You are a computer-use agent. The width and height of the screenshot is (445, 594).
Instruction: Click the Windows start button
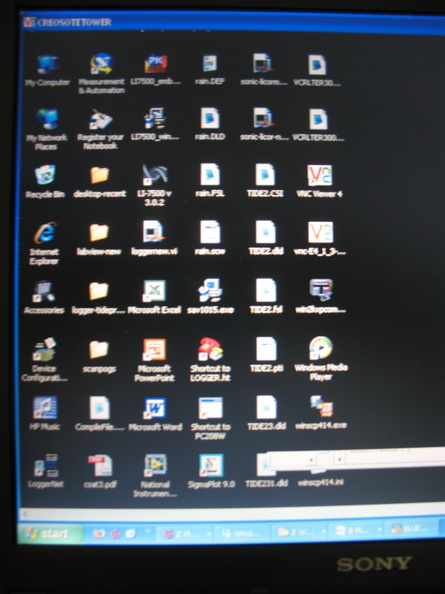pos(50,533)
